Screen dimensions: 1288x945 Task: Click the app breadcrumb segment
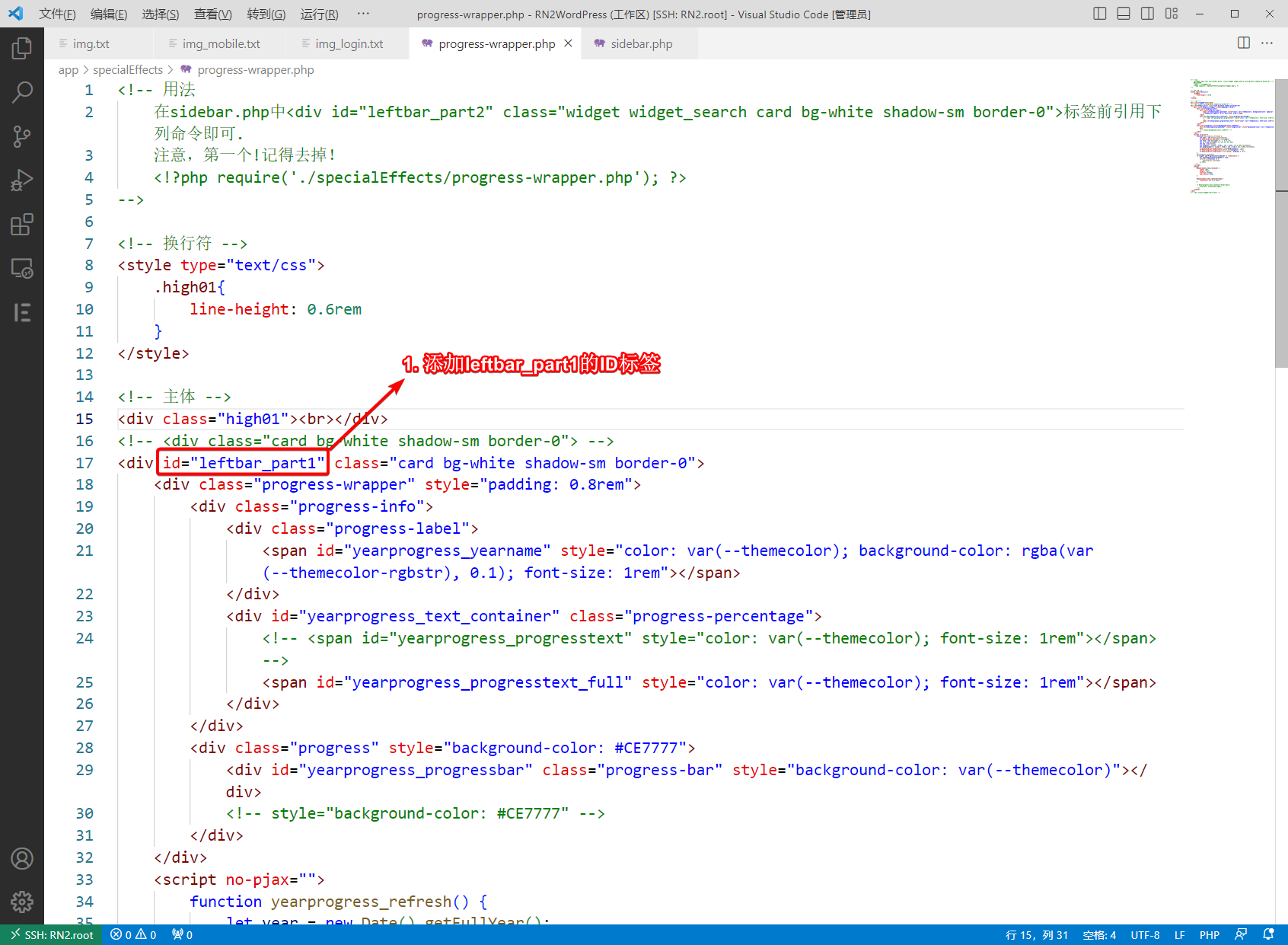(69, 70)
